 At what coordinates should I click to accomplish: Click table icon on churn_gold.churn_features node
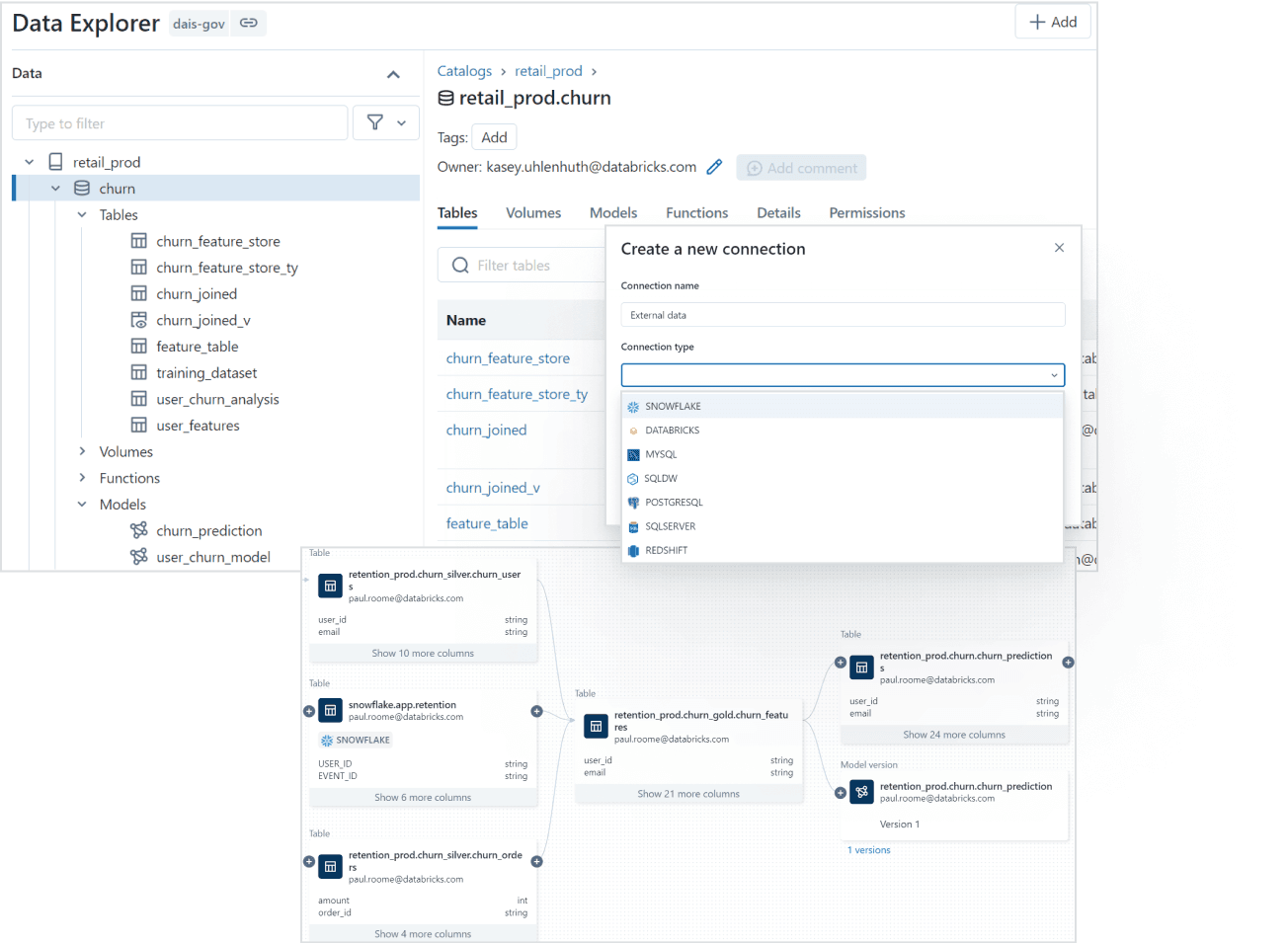pyautogui.click(x=596, y=726)
